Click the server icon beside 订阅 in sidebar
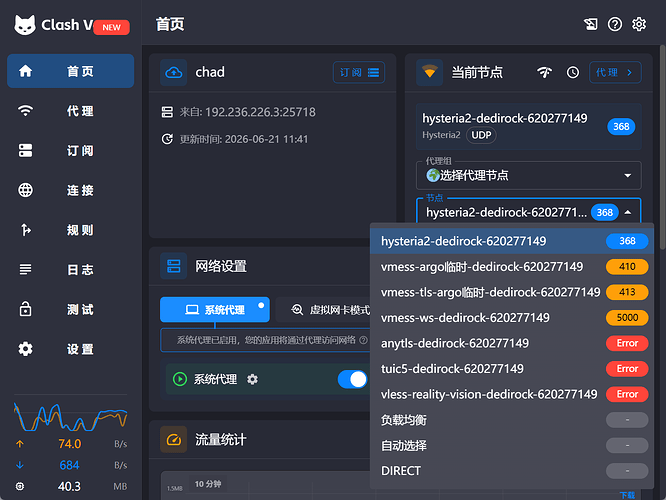 pos(25,150)
